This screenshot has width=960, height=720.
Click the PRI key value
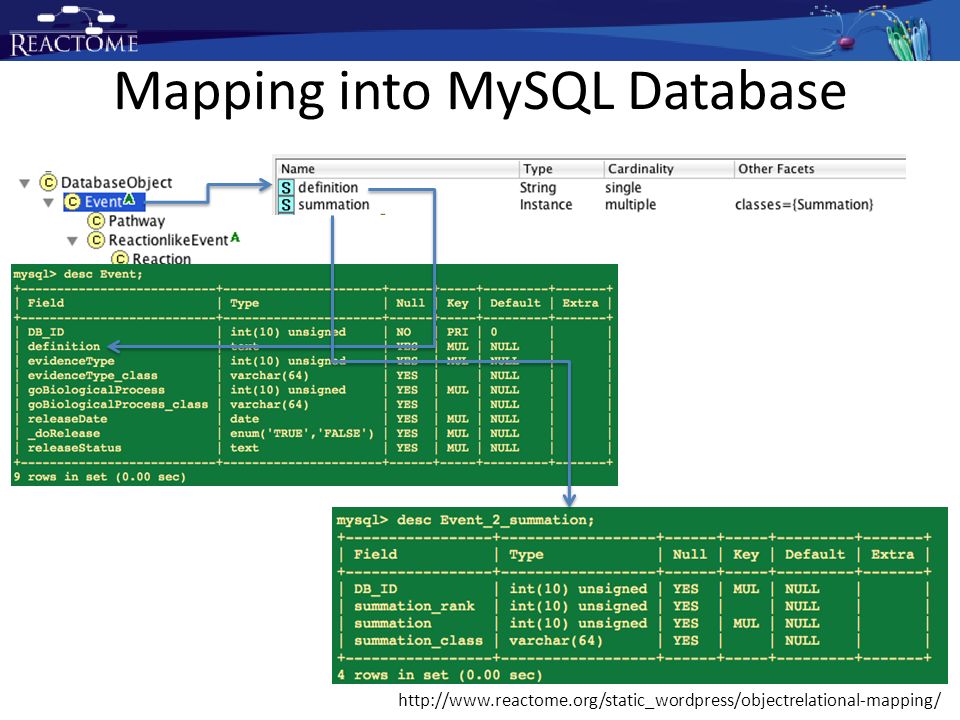click(x=457, y=332)
